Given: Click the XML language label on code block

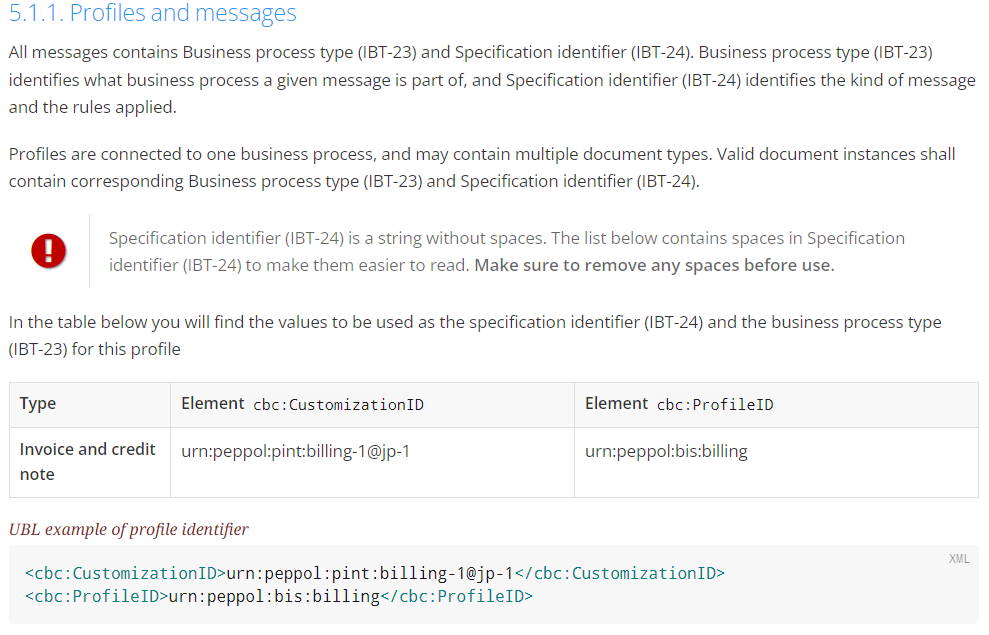Looking at the screenshot, I should tap(959, 559).
